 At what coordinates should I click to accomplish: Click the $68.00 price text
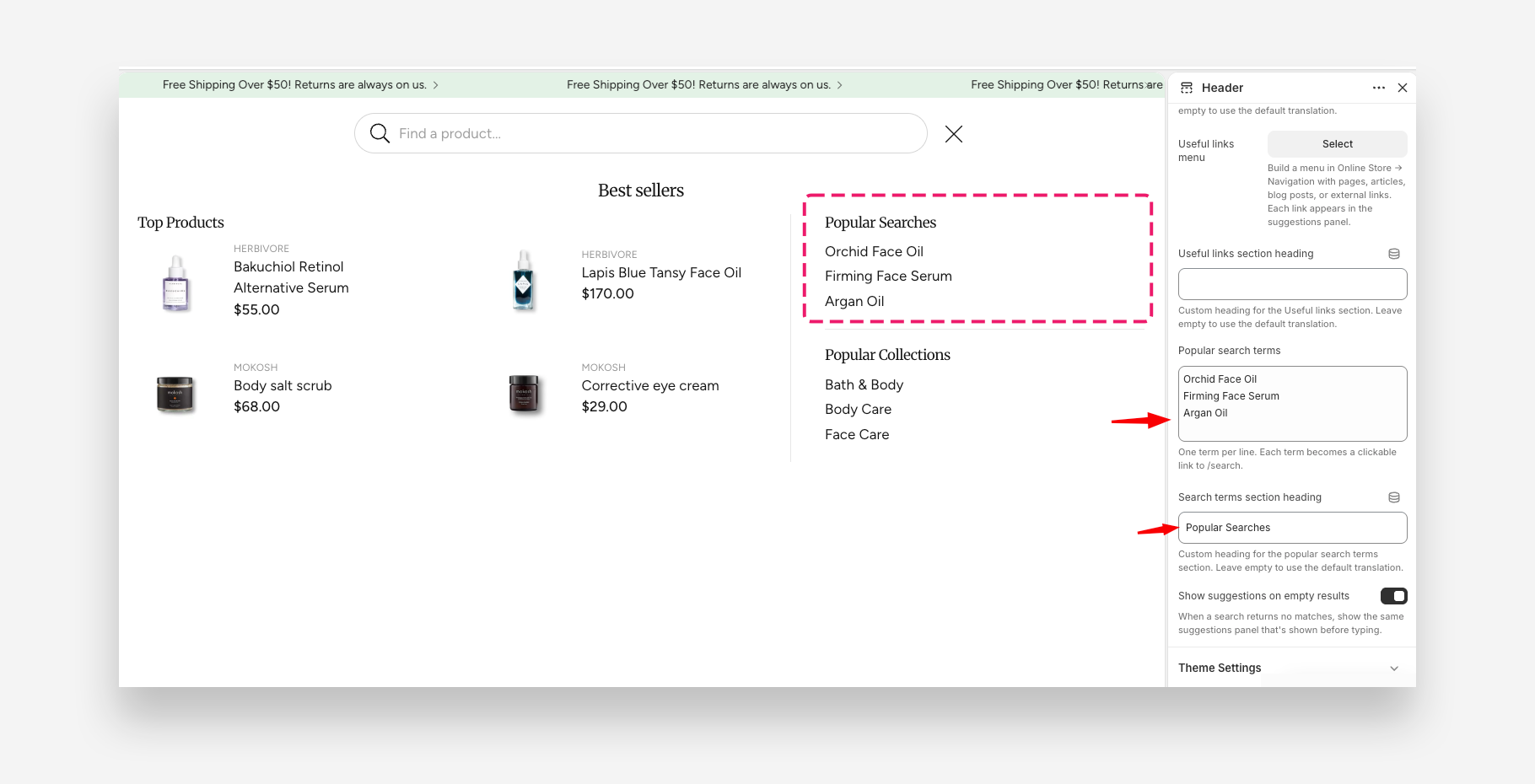256,406
